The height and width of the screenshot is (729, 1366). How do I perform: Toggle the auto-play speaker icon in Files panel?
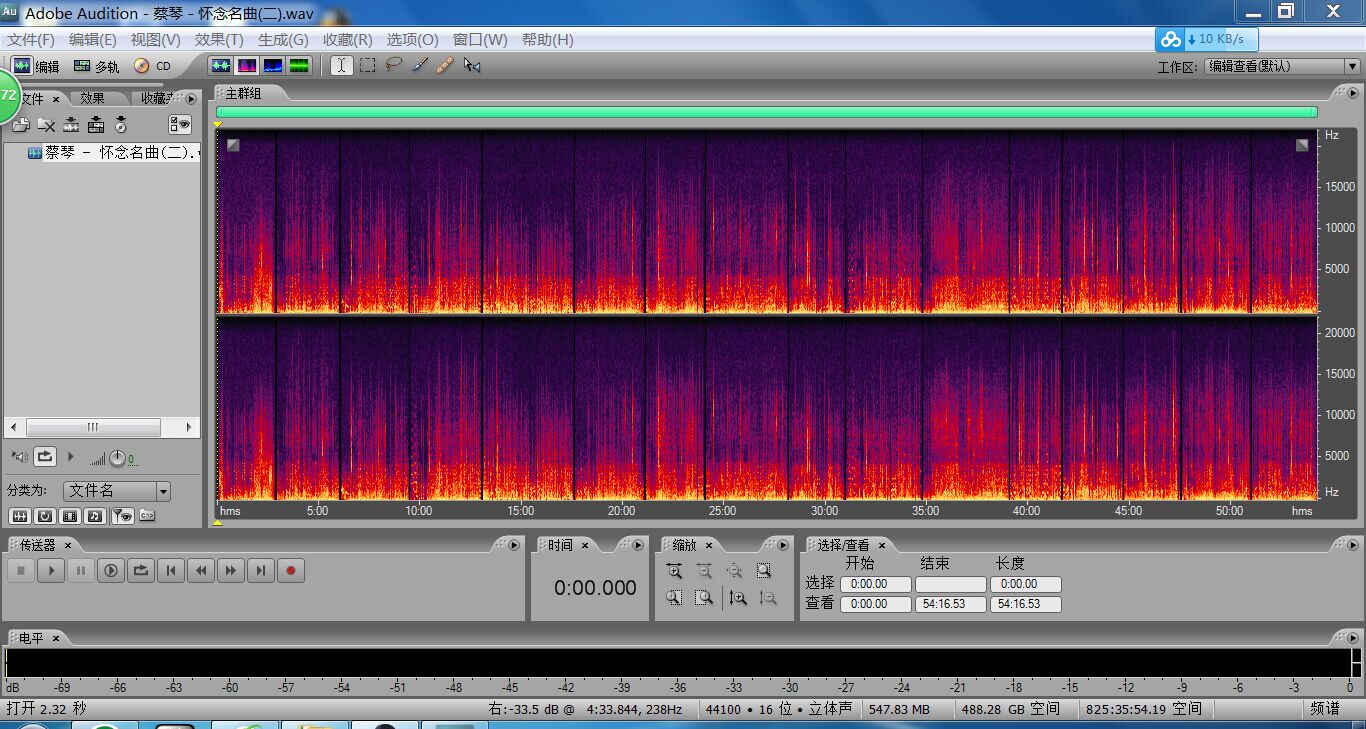pyautogui.click(x=19, y=457)
